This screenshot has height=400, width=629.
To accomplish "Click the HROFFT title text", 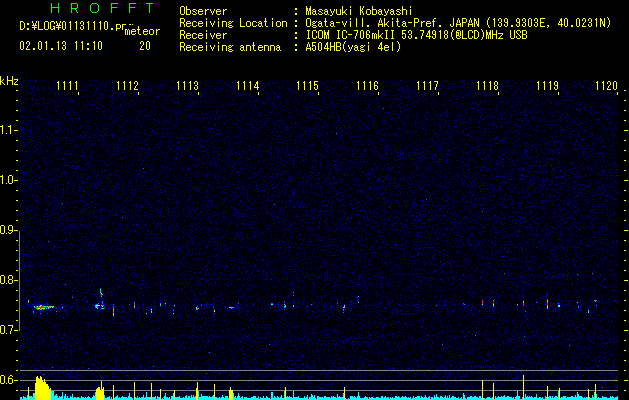I will click(102, 8).
